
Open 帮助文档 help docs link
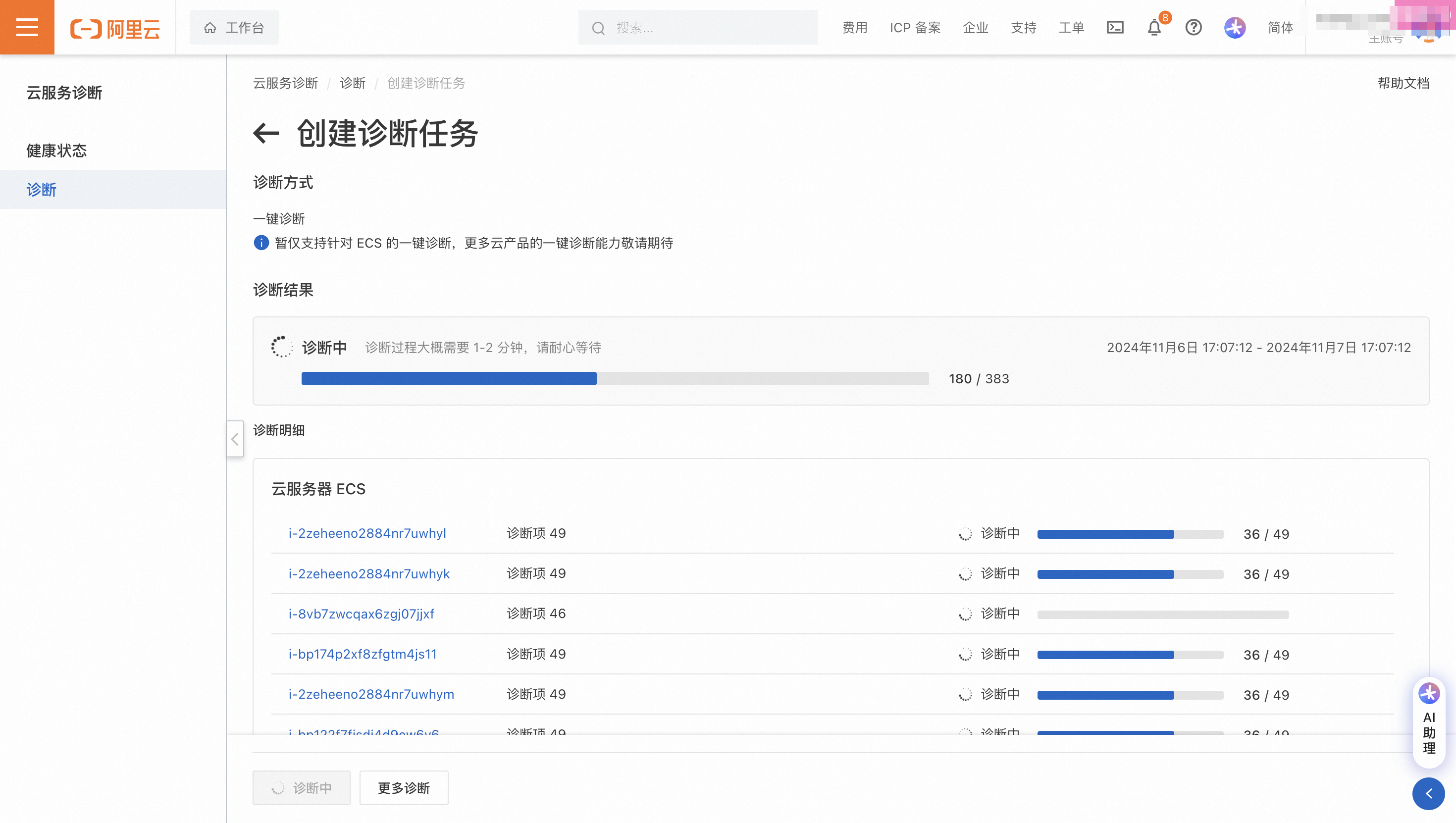[1403, 83]
